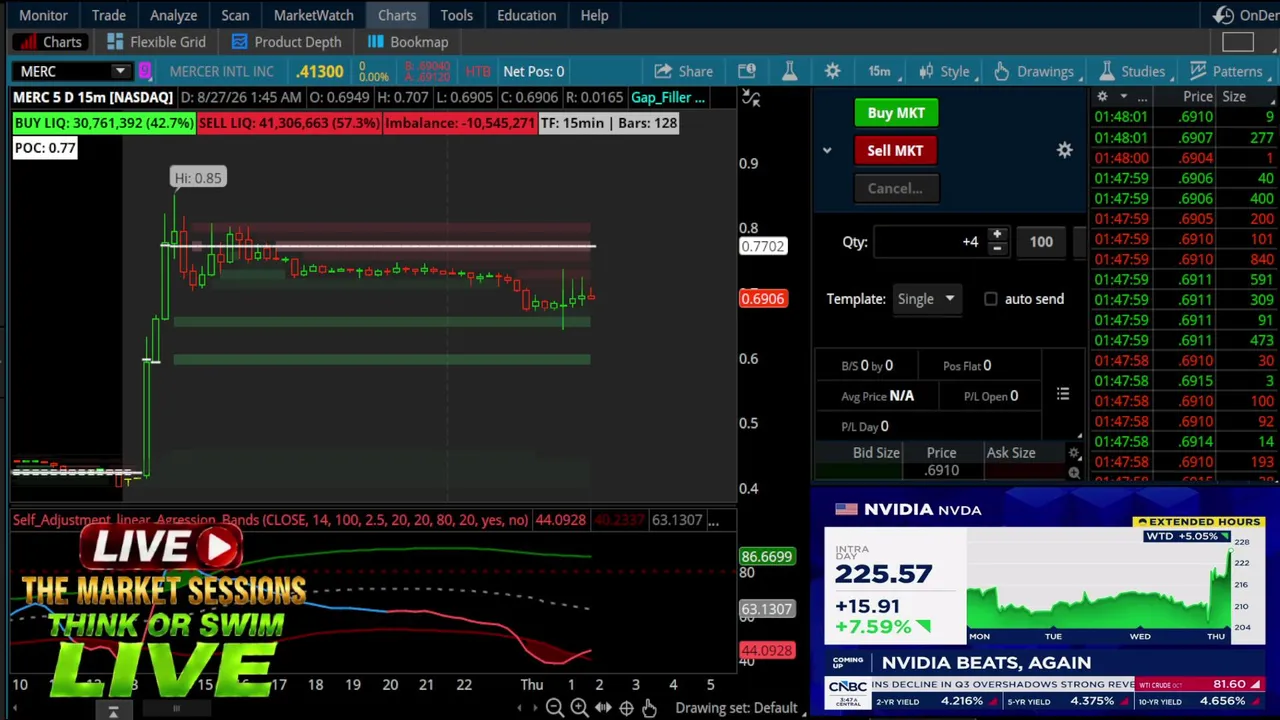This screenshot has width=1280, height=720.
Task: Open Time and Sales settings gear
Action: tap(1102, 97)
